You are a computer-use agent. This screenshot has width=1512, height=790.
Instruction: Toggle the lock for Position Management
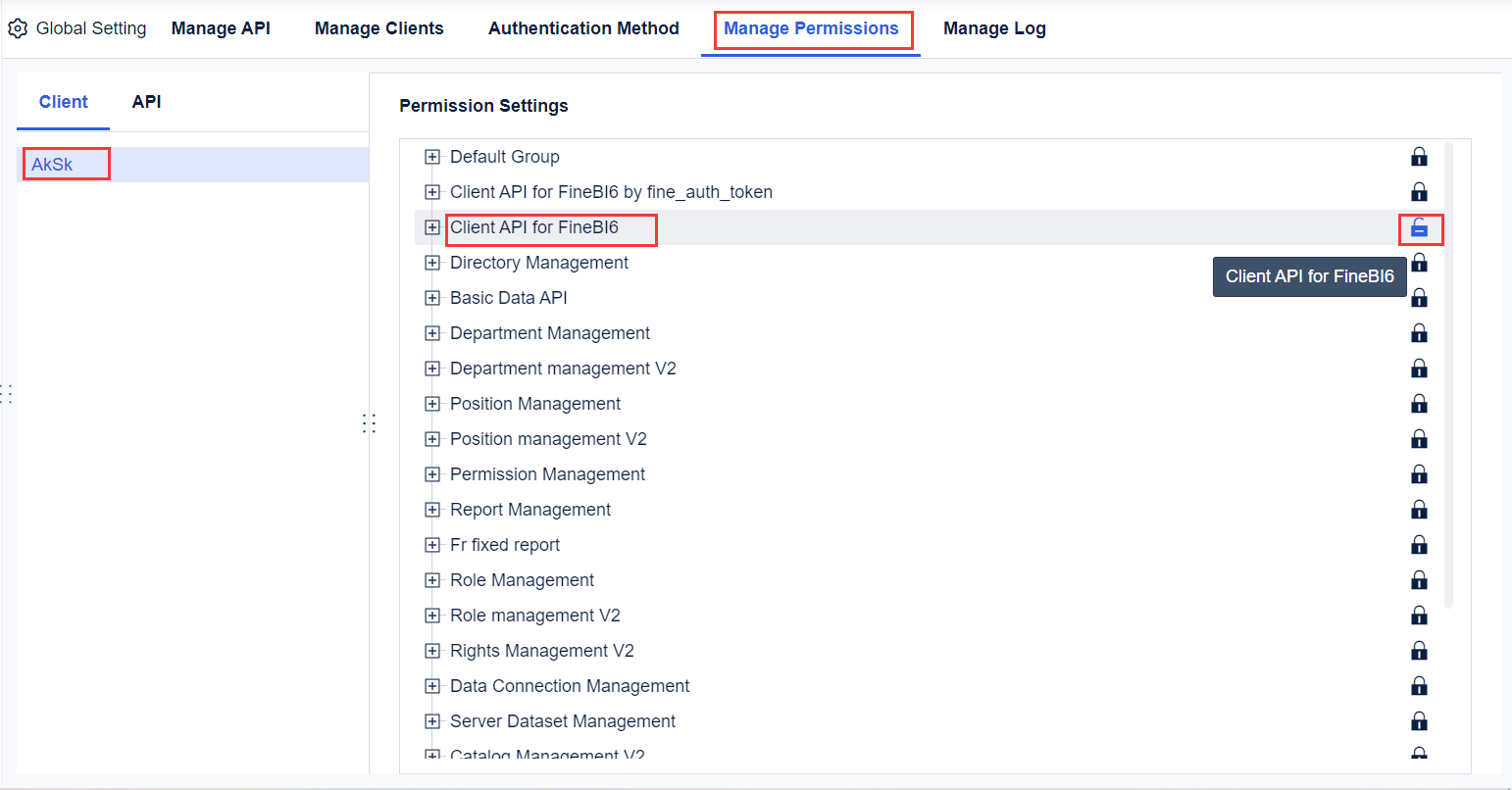click(1420, 404)
